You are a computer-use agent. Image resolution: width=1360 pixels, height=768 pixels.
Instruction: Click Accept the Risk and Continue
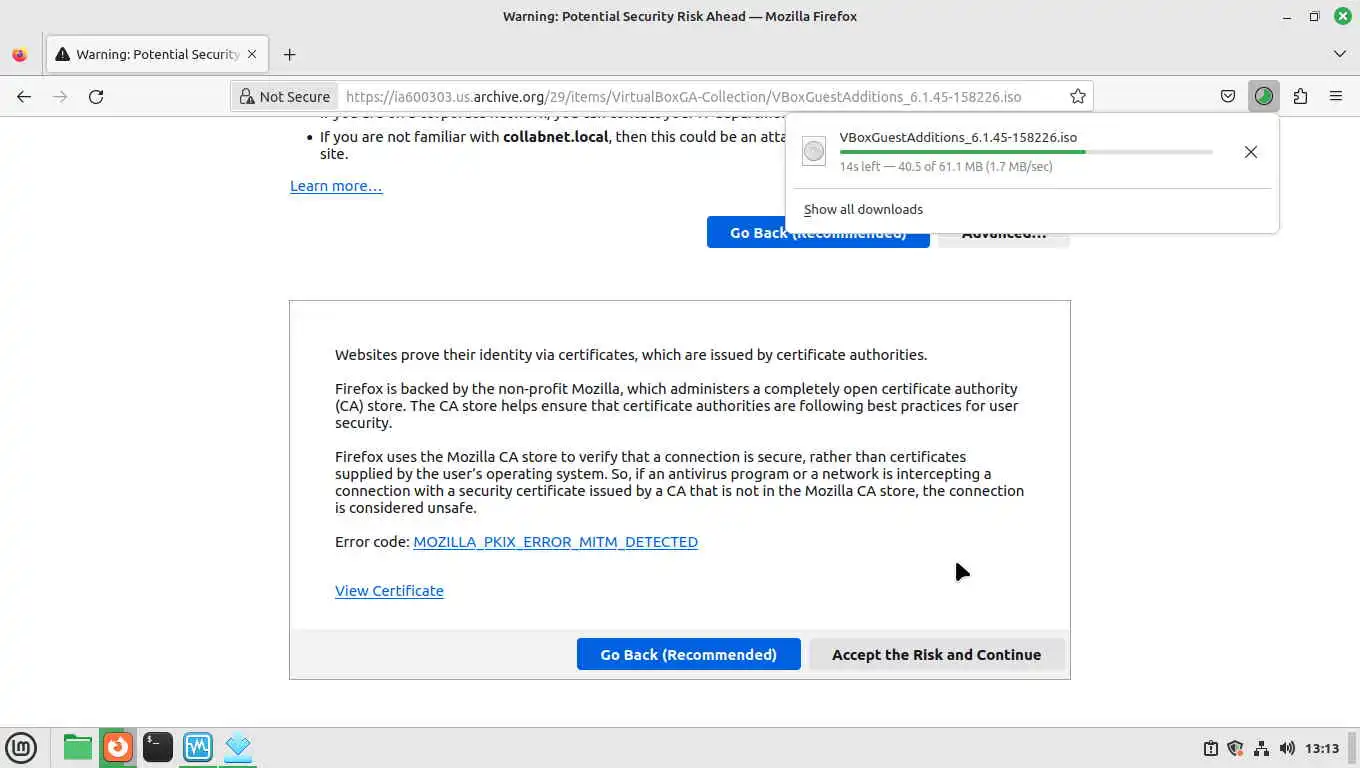tap(936, 654)
